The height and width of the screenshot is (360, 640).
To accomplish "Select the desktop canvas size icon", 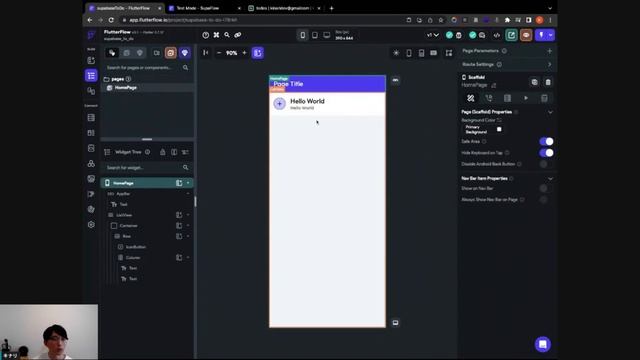I will (327, 35).
